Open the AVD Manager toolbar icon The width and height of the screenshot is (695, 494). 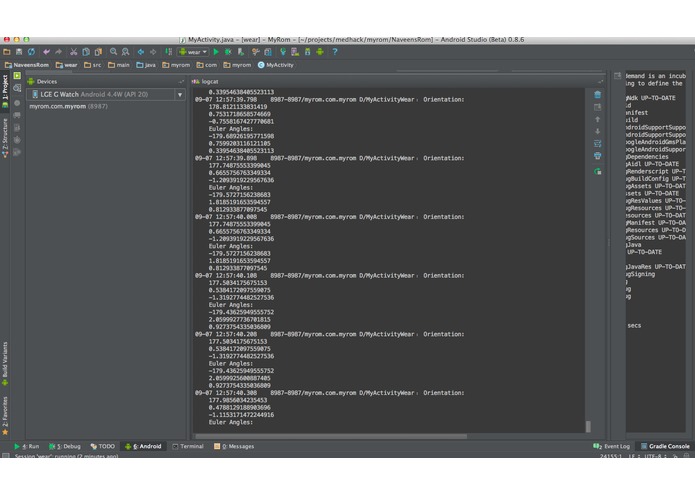295,52
